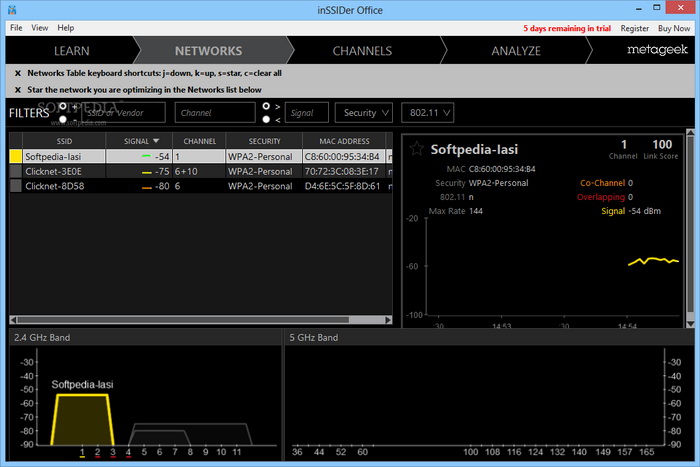Sort by the SIGNAL column header
Screen dimensions: 700x467
(x=139, y=141)
